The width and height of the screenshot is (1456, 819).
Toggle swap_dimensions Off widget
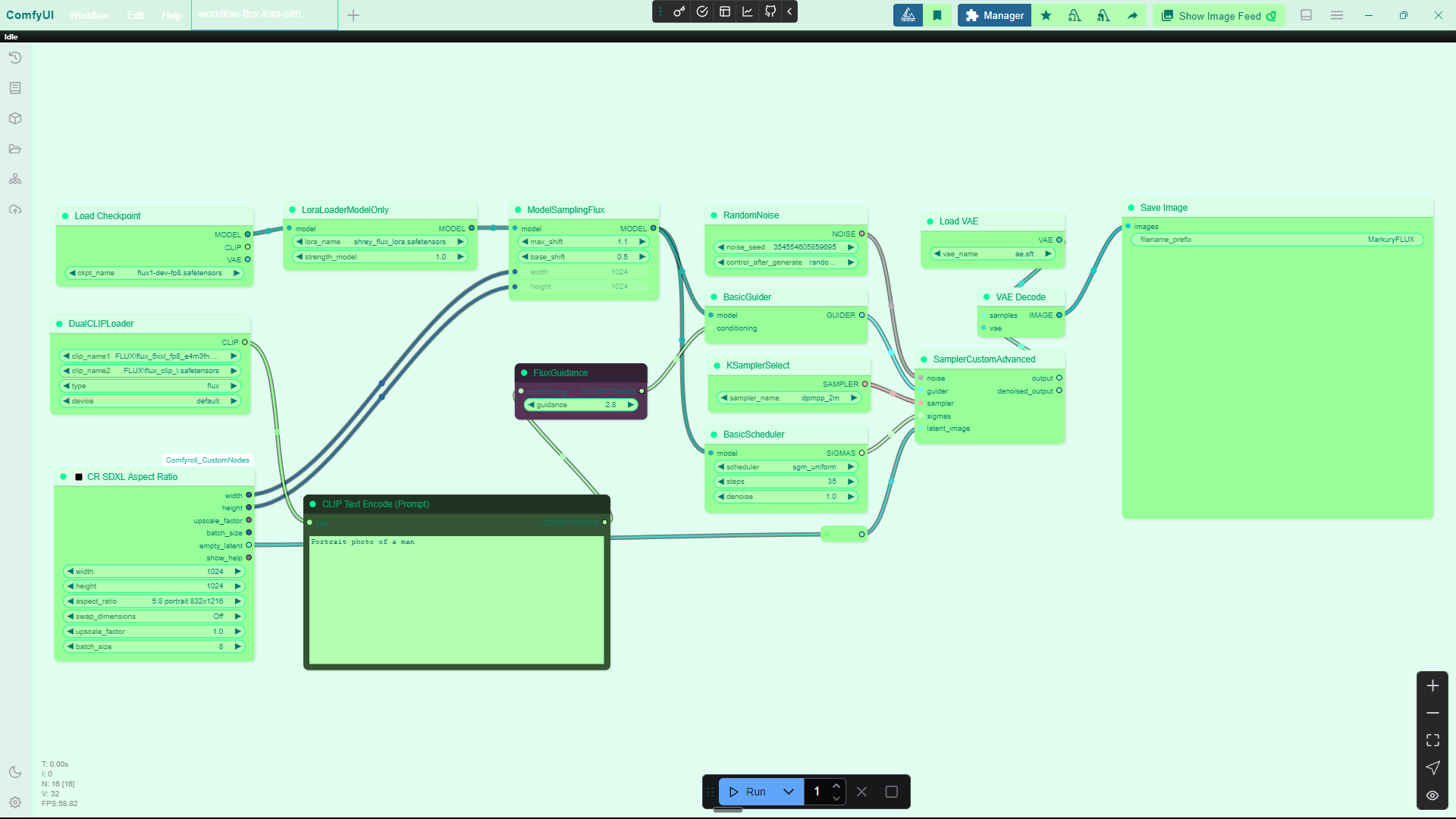[154, 617]
